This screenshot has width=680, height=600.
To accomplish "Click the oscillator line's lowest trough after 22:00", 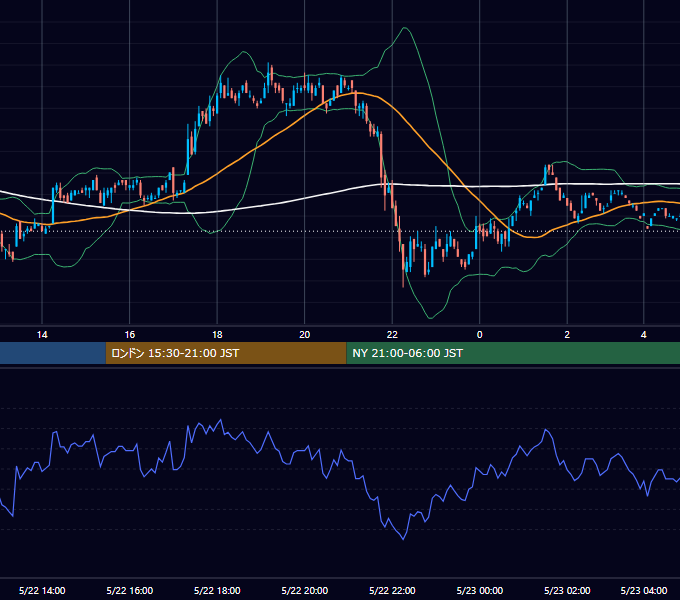I will (404, 539).
